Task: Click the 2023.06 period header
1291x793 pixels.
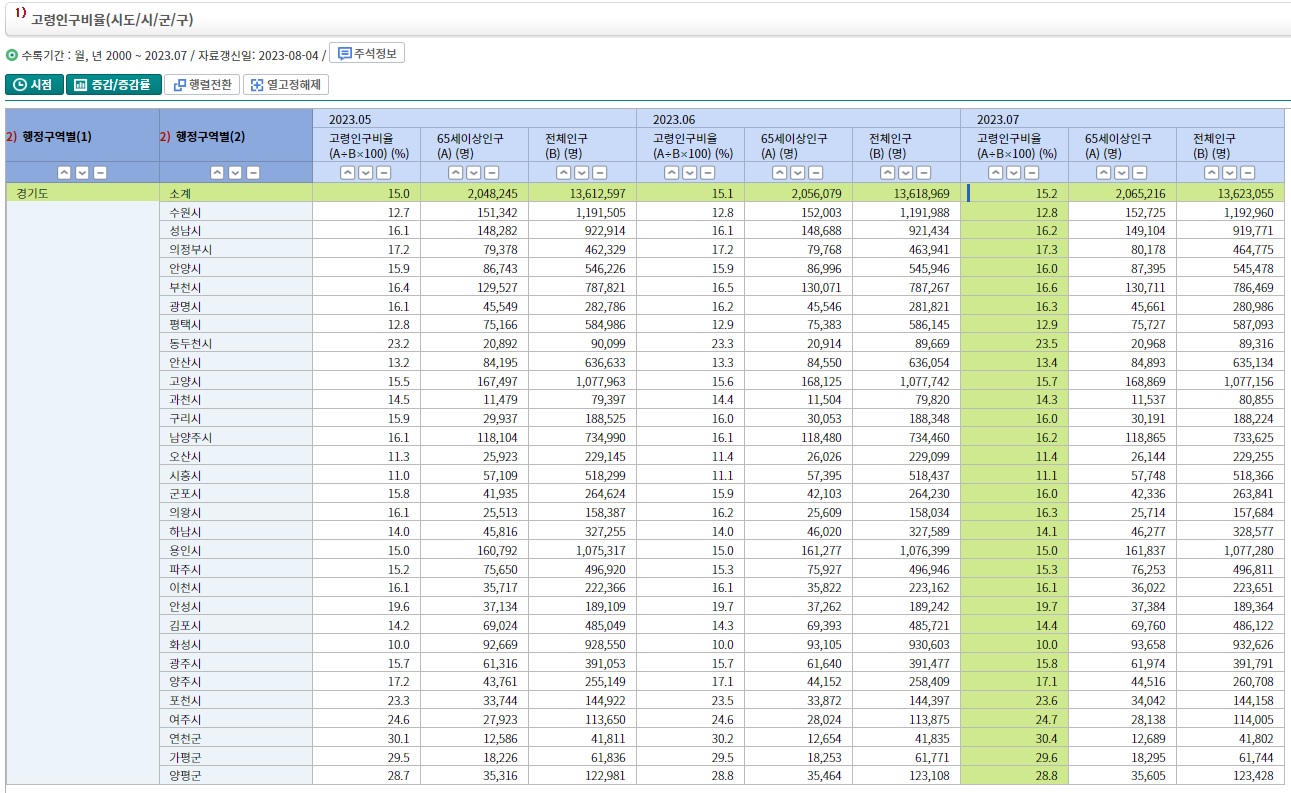Action: tap(799, 119)
